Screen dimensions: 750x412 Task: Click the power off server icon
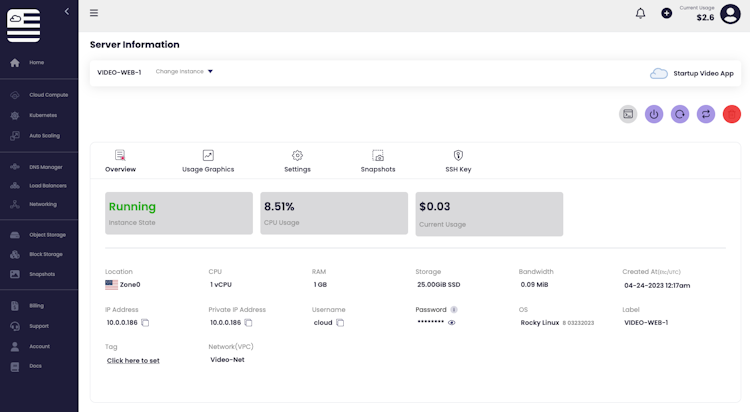pos(654,114)
